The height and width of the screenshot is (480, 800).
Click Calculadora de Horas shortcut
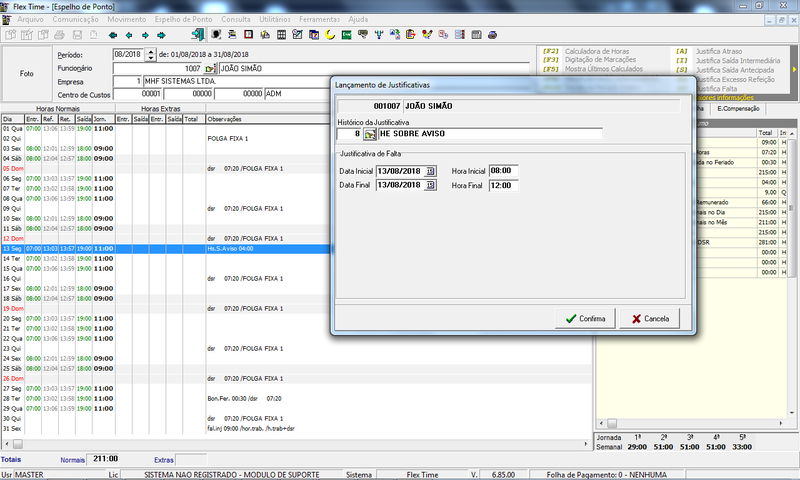click(597, 52)
